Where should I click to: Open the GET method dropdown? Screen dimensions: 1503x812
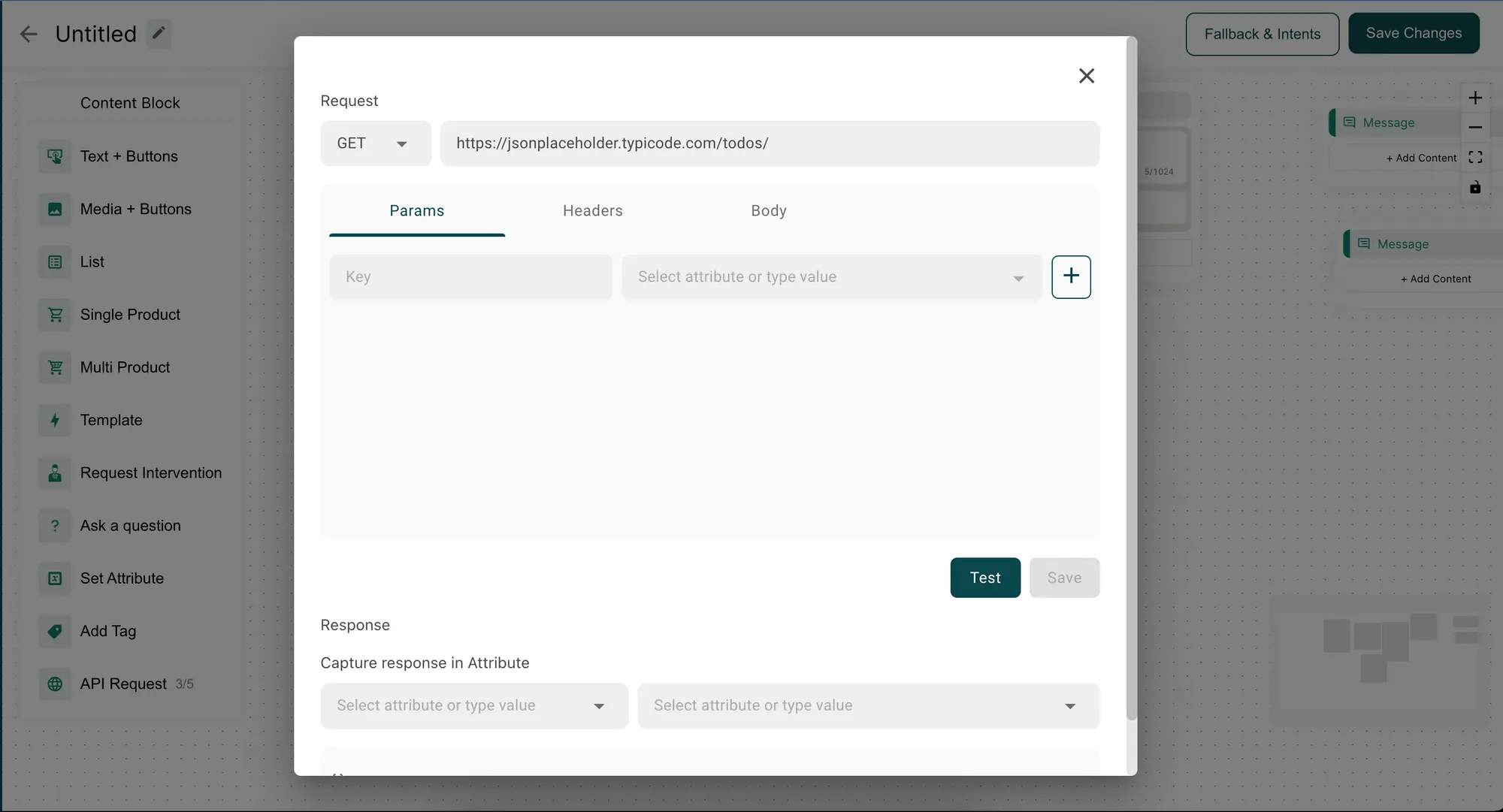point(375,143)
